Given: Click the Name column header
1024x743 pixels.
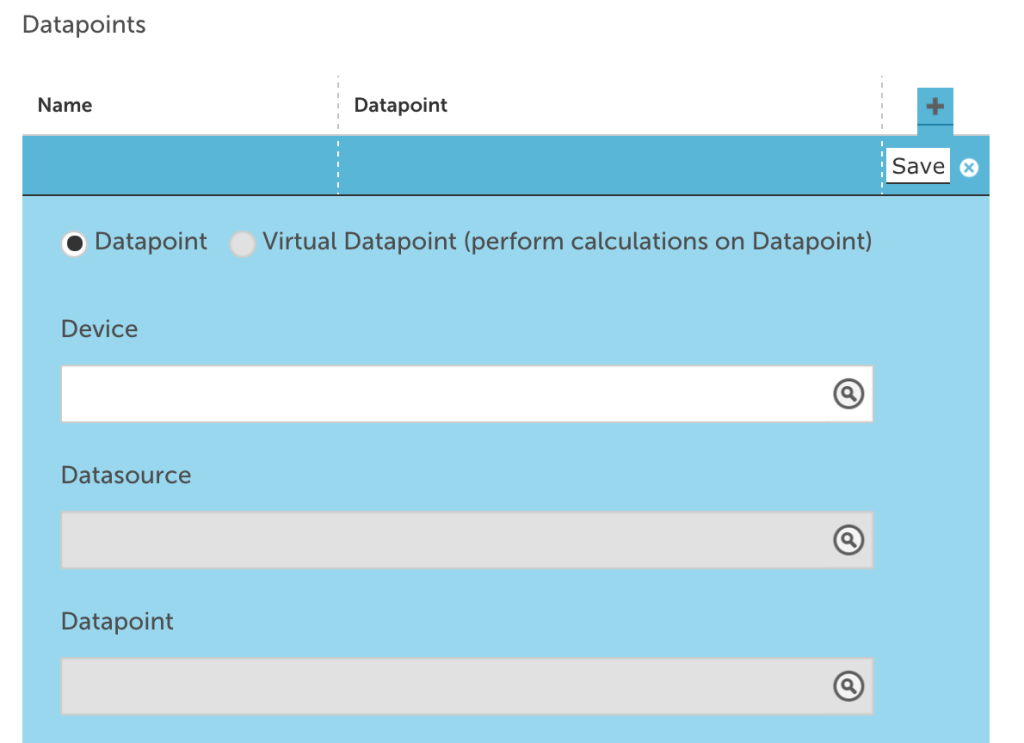Looking at the screenshot, I should click(x=65, y=105).
